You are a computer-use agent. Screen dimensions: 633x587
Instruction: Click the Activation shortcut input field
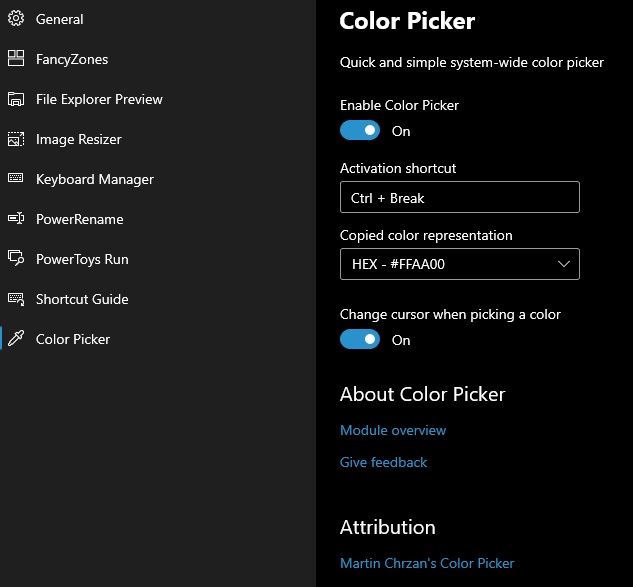tap(459, 198)
